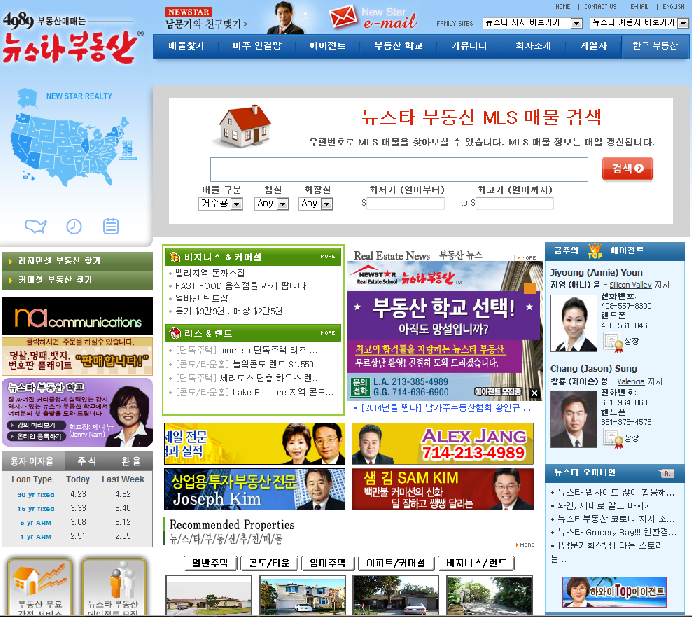Expand the 침실 bedrooms Any dropdown
The height and width of the screenshot is (617, 692).
(x=271, y=203)
